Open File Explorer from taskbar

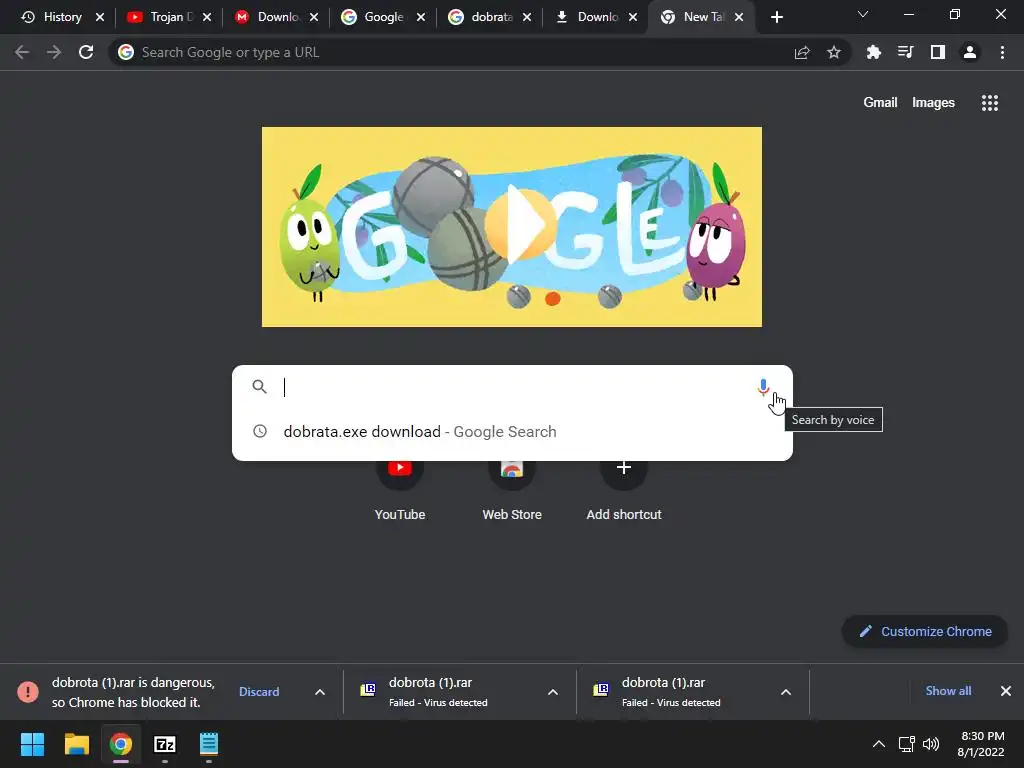tap(76, 744)
